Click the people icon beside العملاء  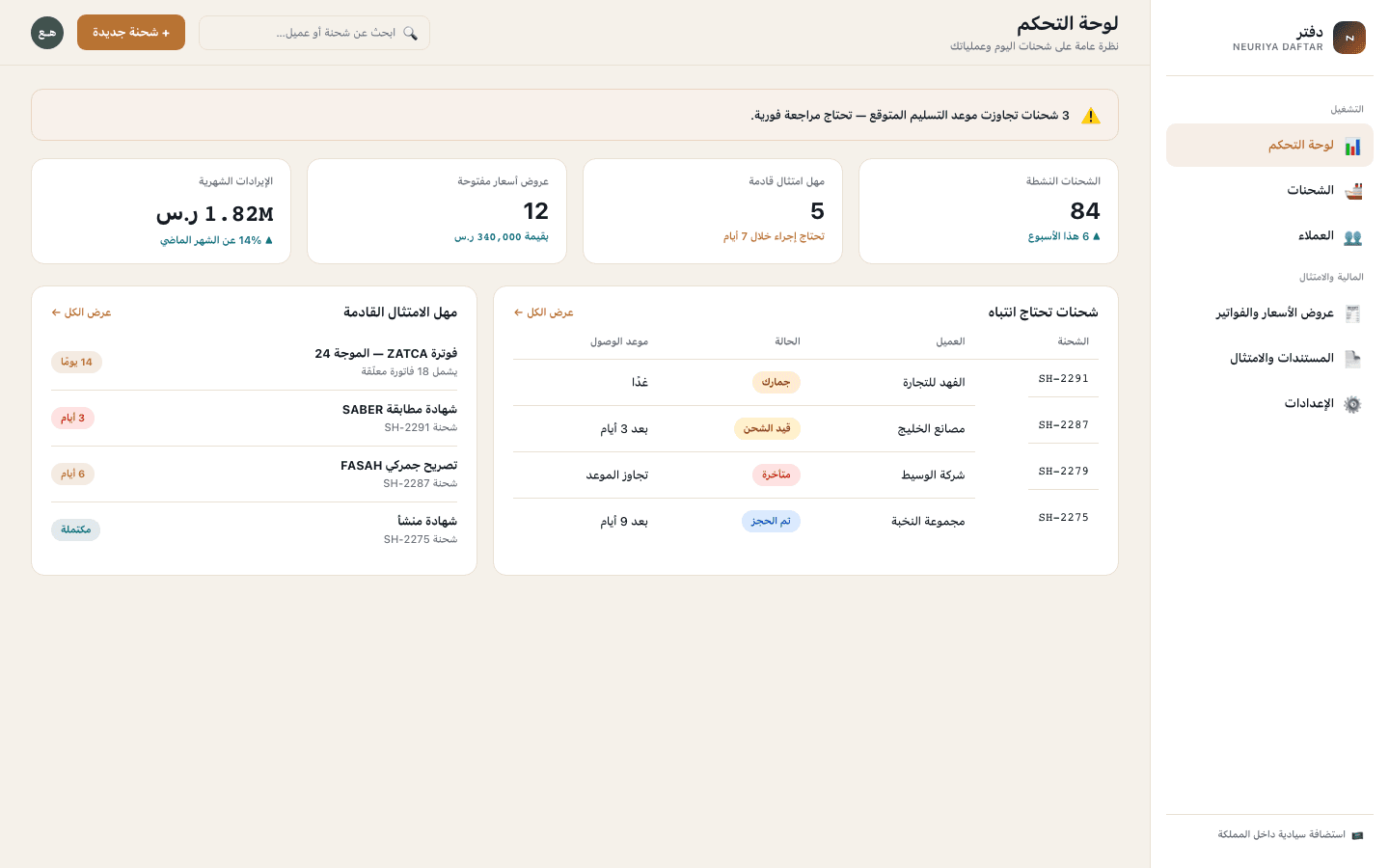(x=1352, y=236)
